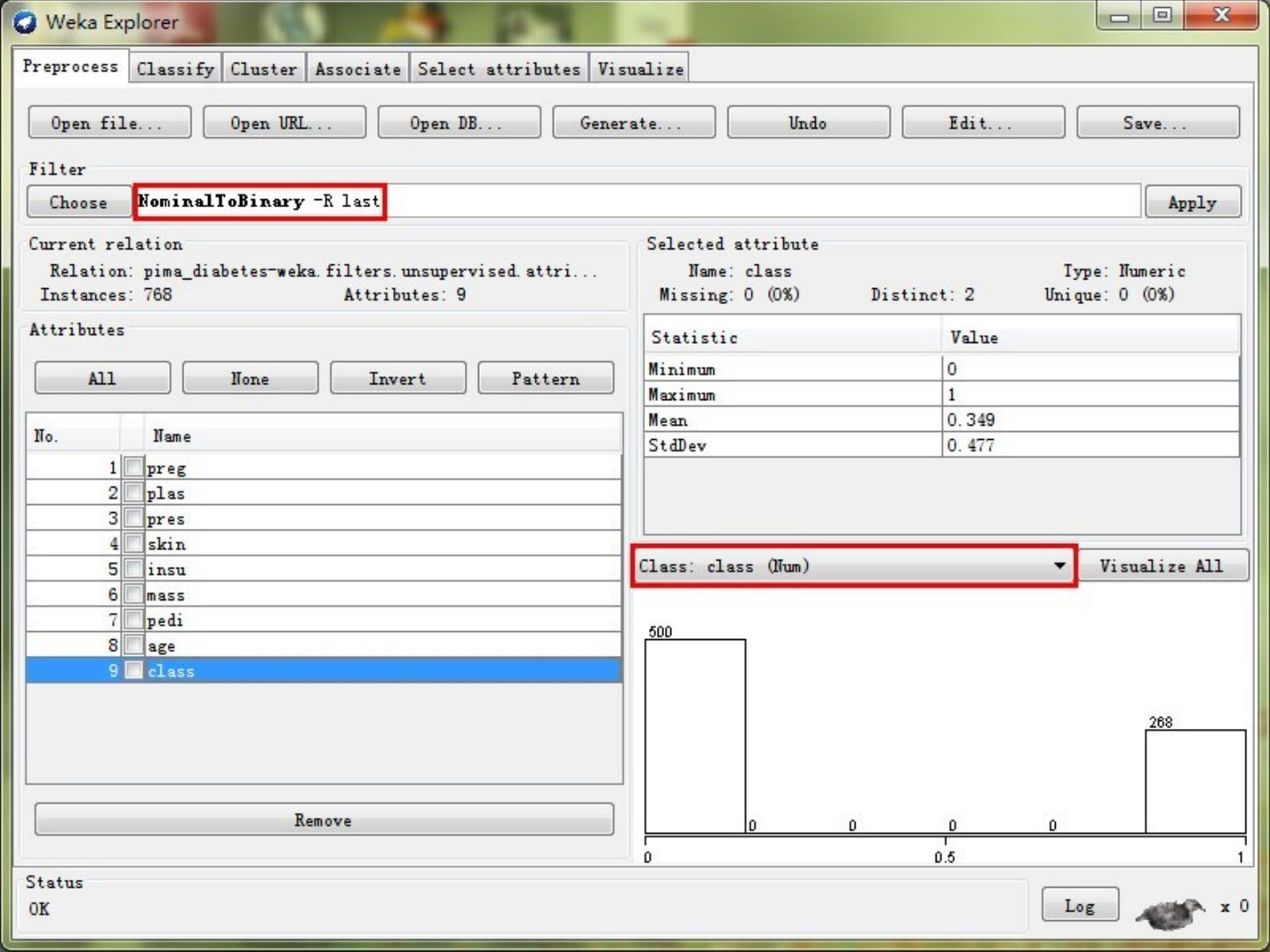
Task: Click the Weka Explorer title bar icon
Action: coord(26,22)
